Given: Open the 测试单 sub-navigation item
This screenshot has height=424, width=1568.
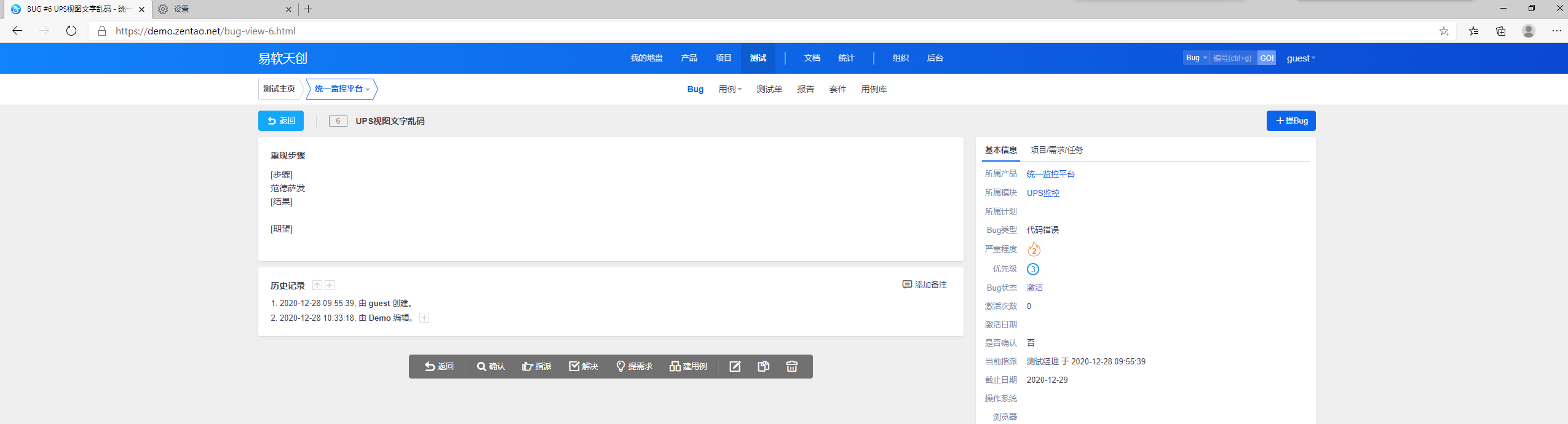Looking at the screenshot, I should coord(769,90).
